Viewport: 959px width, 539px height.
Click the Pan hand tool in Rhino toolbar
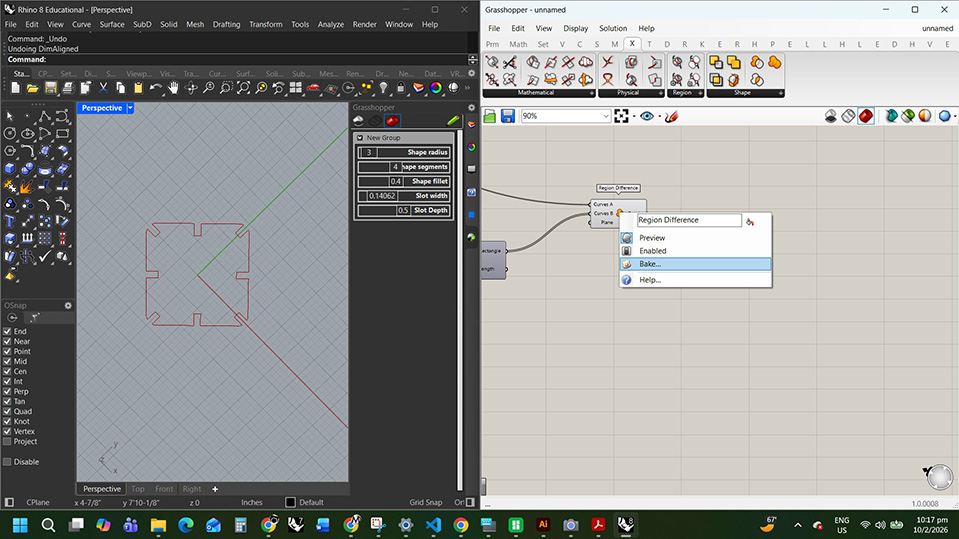(x=173, y=88)
